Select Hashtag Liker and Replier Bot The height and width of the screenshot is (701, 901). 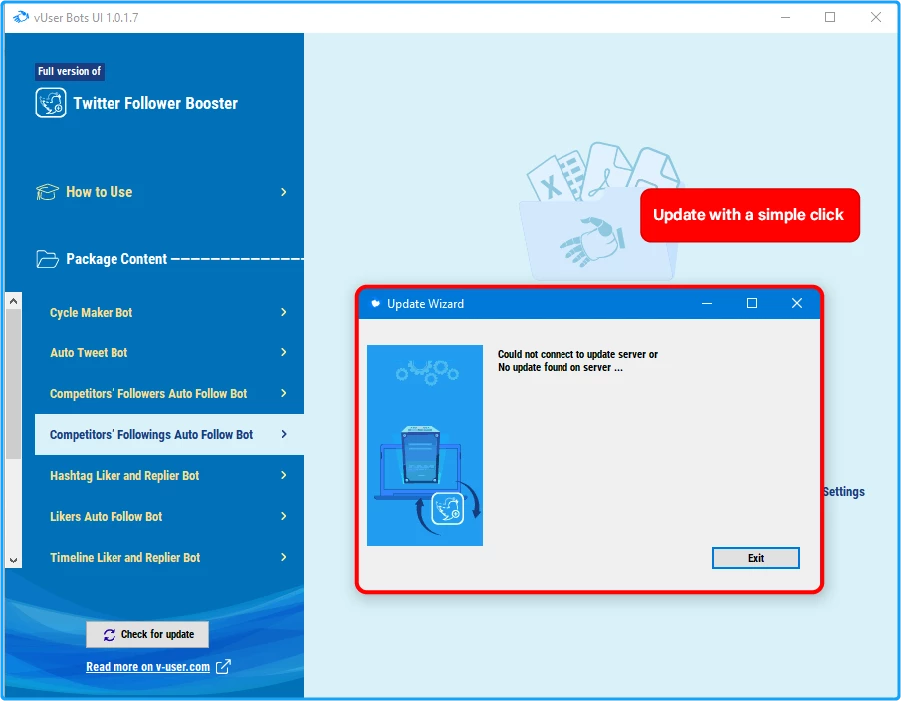(x=169, y=475)
